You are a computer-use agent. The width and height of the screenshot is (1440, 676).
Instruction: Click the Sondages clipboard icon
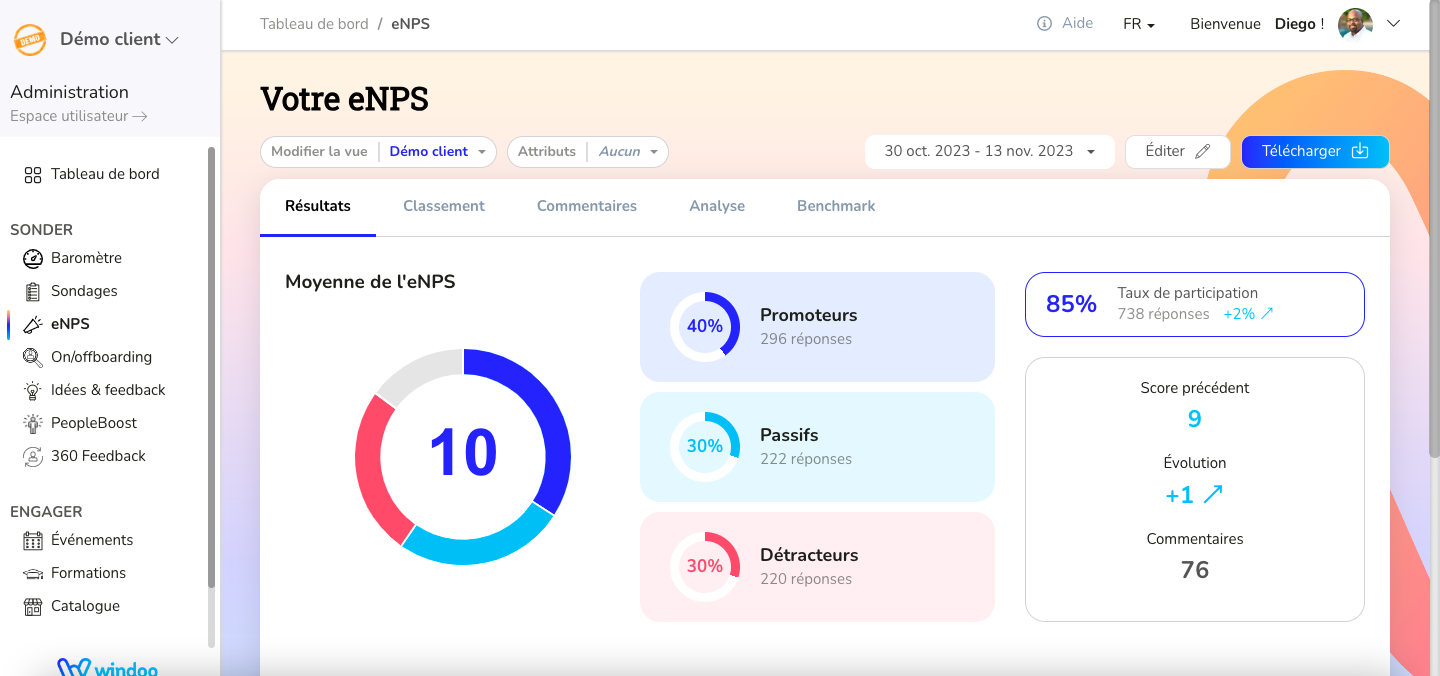click(33, 291)
